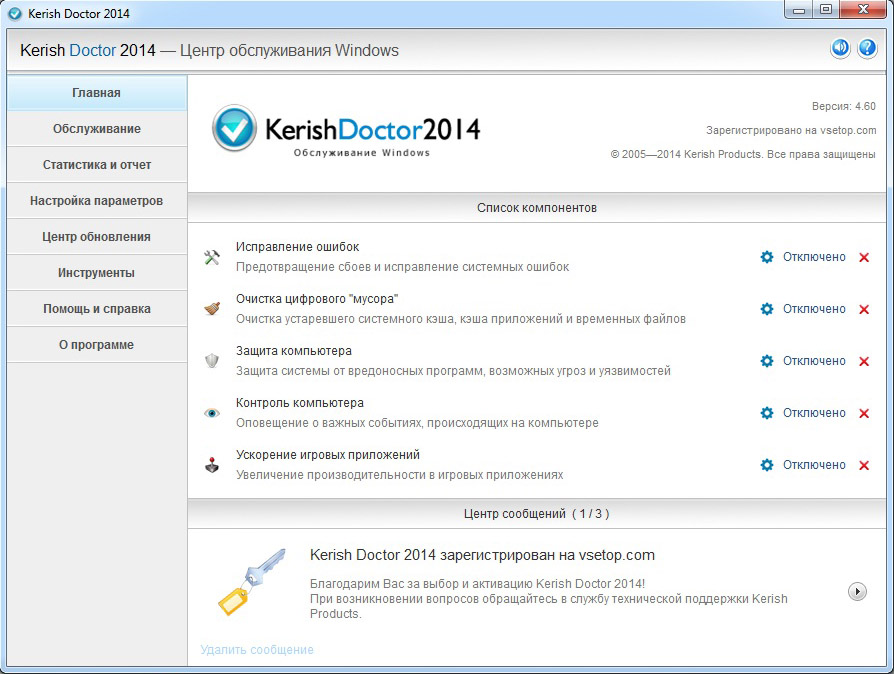Enable Ускорение игровых приложений via Отключено link

814,465
